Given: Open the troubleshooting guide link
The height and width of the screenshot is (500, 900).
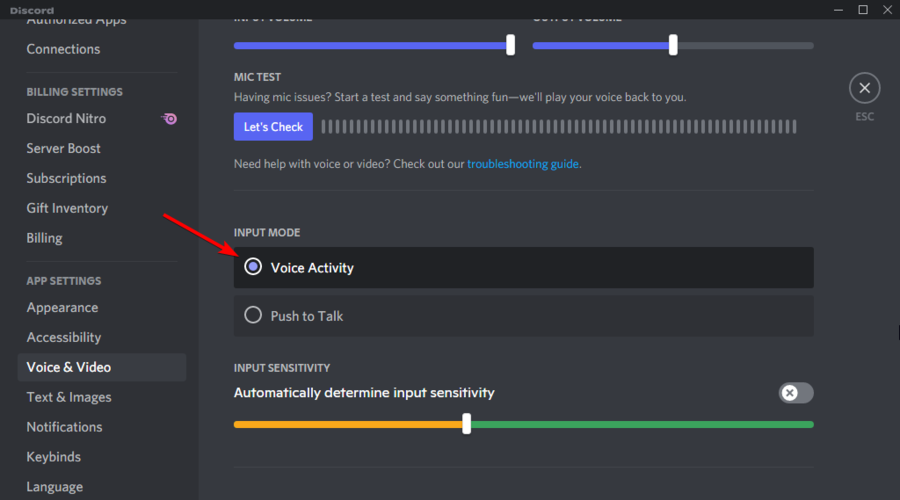Looking at the screenshot, I should click(522, 164).
